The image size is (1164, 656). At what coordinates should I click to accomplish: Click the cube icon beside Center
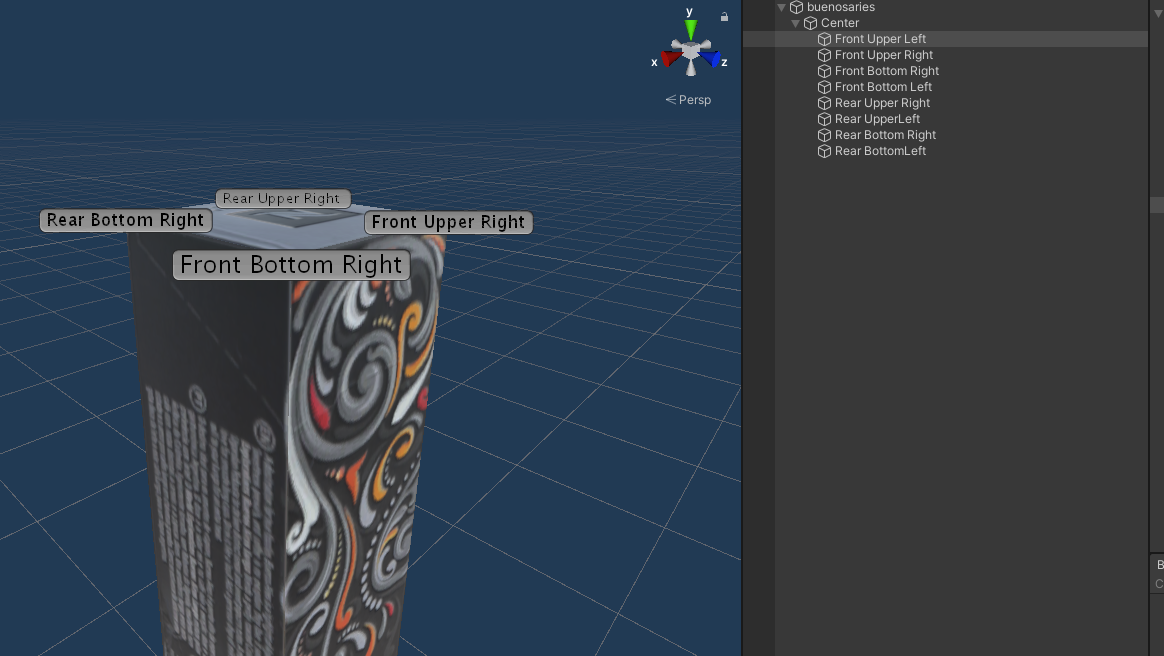(x=811, y=23)
